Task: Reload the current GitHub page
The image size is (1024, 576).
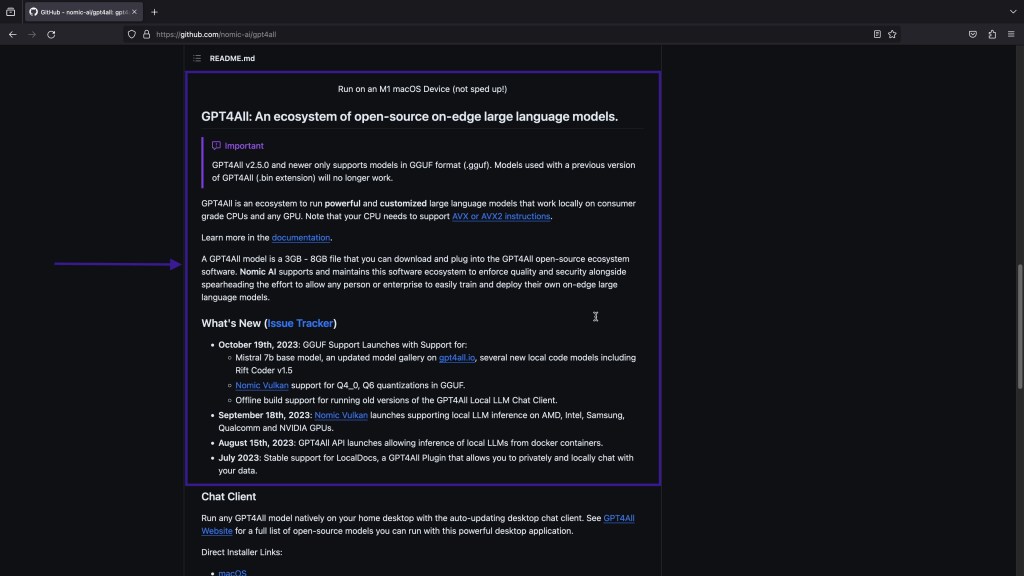Action: coord(51,34)
